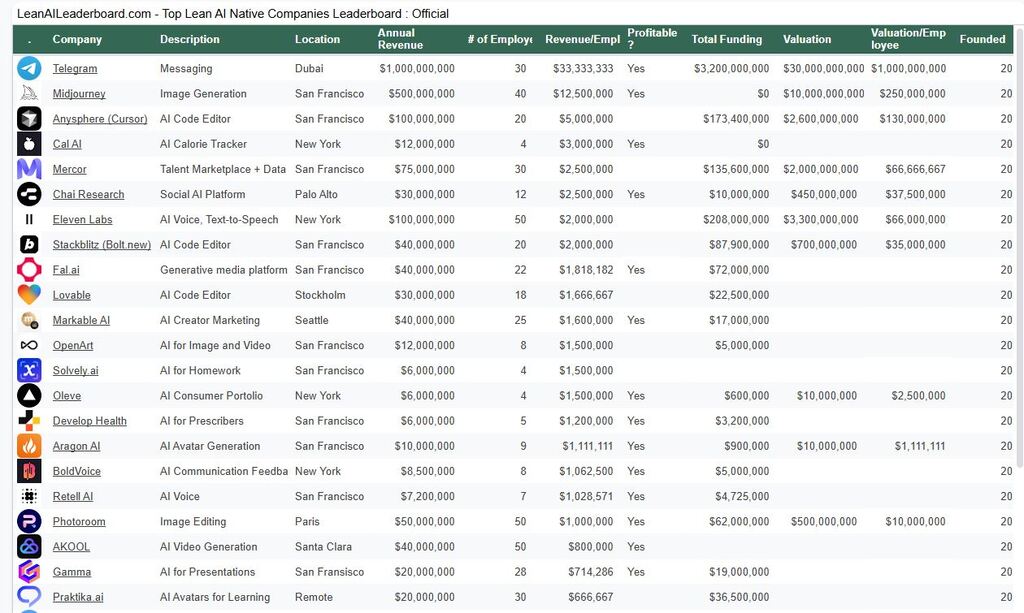Select the Telegram annual revenue $1,000,000,000 cell
The width and height of the screenshot is (1024, 613).
(x=417, y=69)
